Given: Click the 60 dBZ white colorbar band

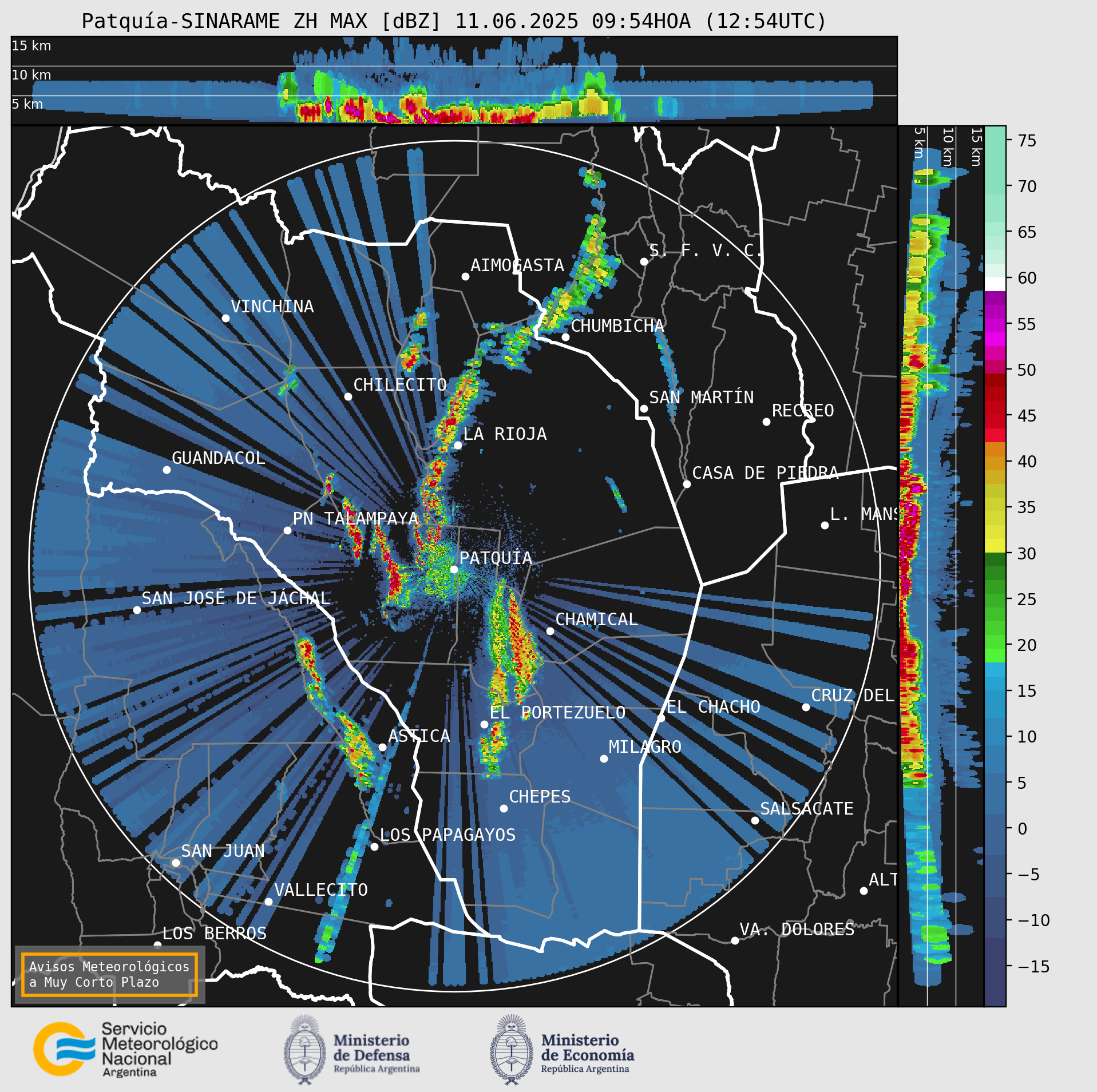Looking at the screenshot, I should point(995,284).
